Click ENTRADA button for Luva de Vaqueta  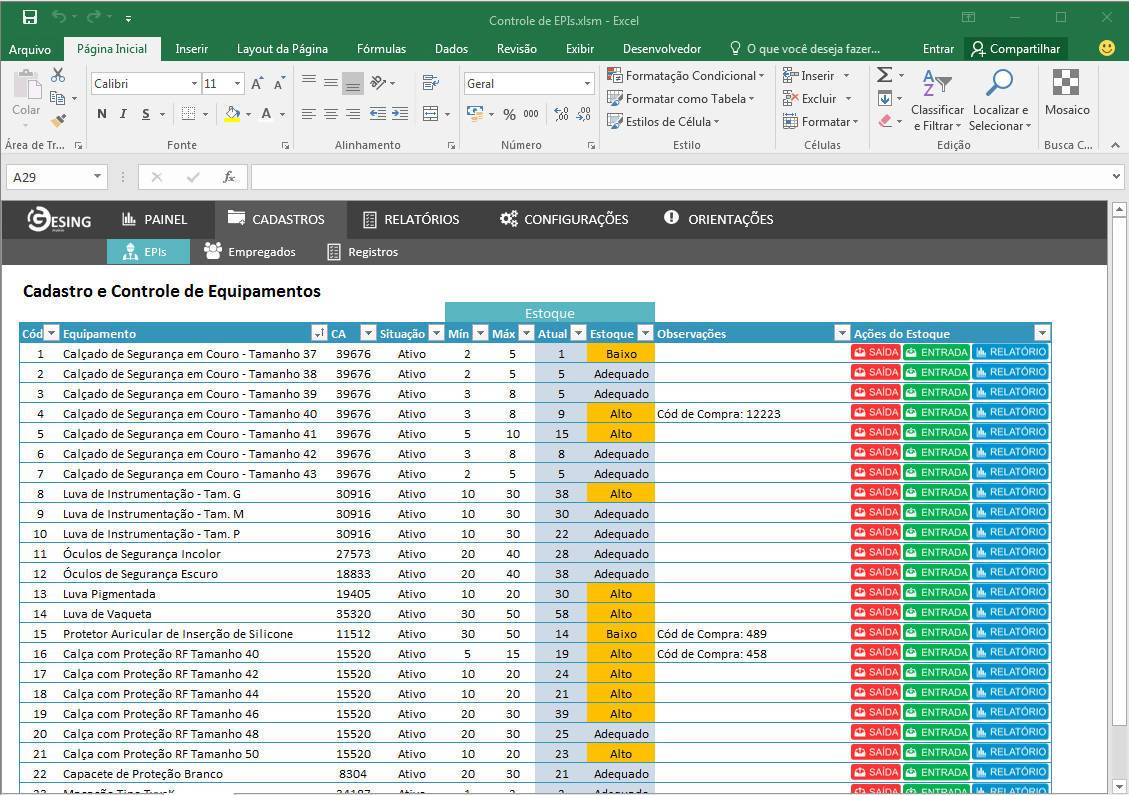(936, 612)
